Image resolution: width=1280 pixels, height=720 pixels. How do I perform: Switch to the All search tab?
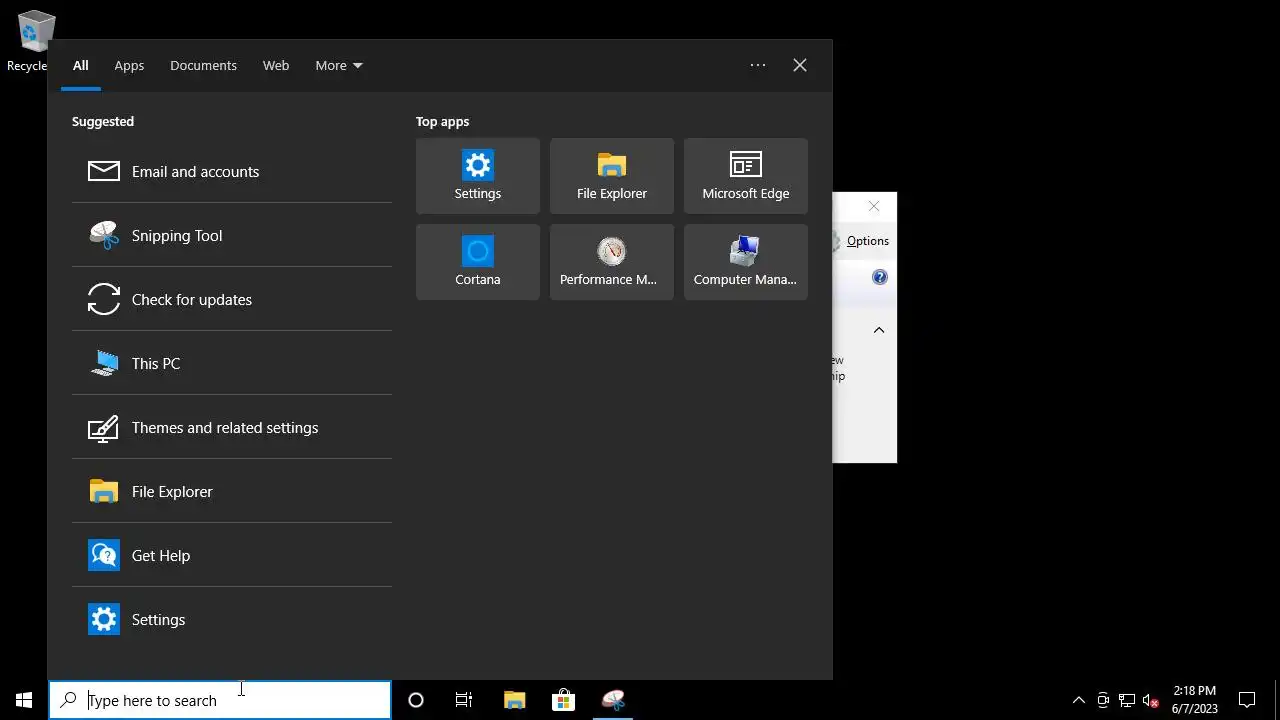click(81, 65)
